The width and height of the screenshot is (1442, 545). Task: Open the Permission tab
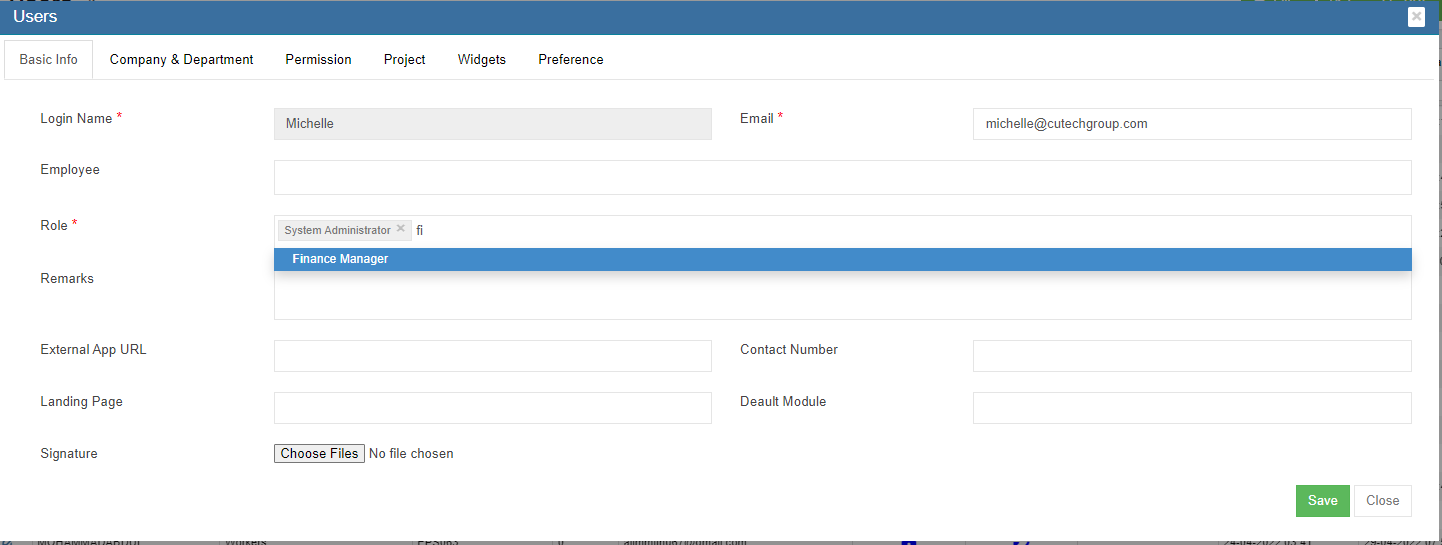click(318, 60)
